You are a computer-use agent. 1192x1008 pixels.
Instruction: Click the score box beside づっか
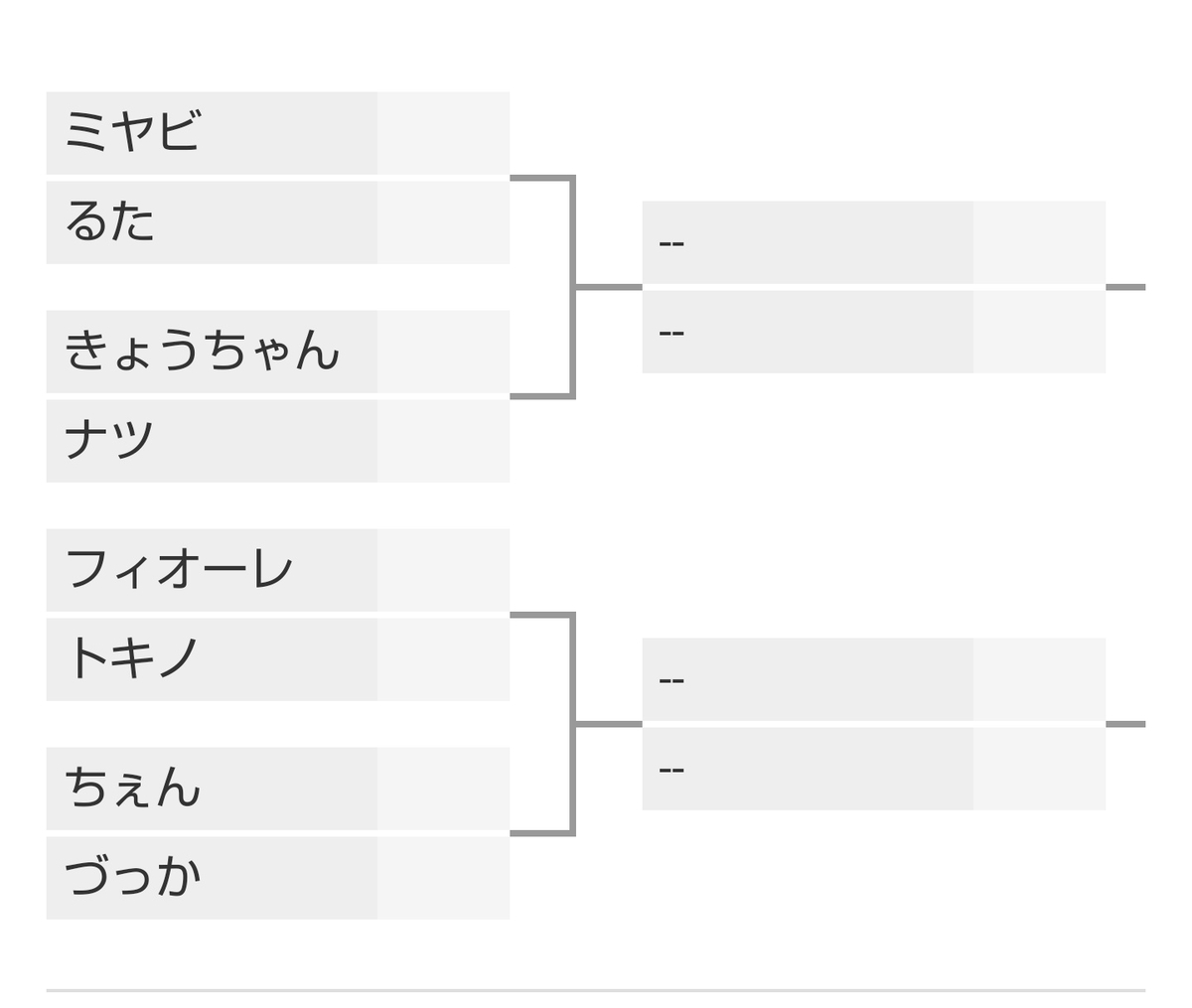(x=444, y=878)
